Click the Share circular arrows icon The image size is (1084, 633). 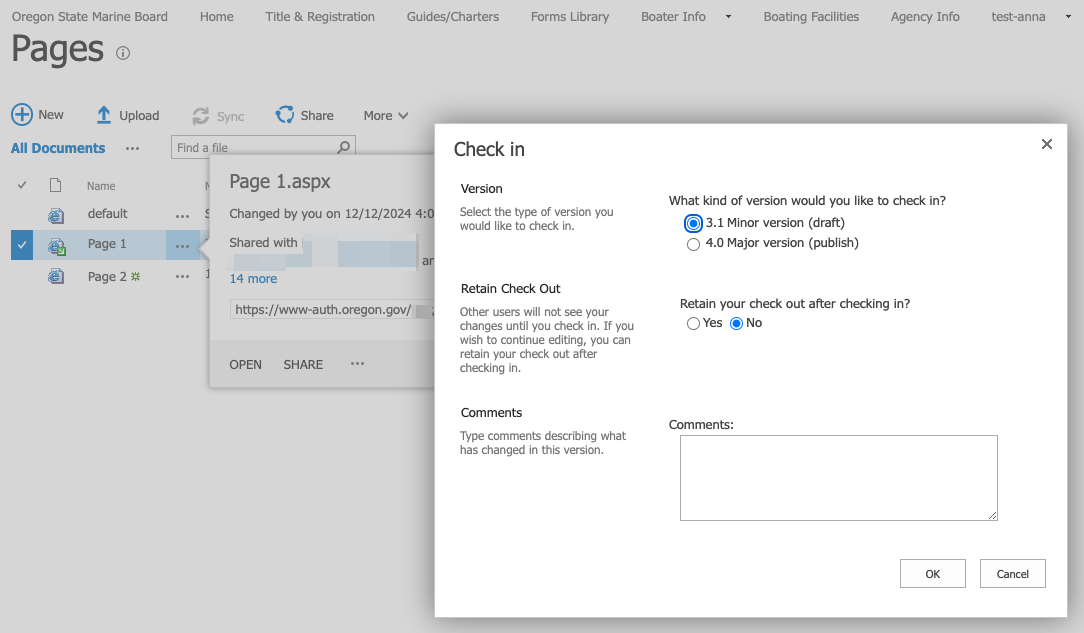tap(285, 115)
